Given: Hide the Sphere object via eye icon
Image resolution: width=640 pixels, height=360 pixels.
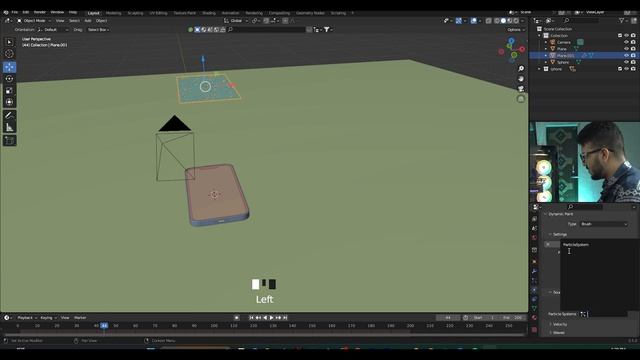Looking at the screenshot, I should [627, 62].
